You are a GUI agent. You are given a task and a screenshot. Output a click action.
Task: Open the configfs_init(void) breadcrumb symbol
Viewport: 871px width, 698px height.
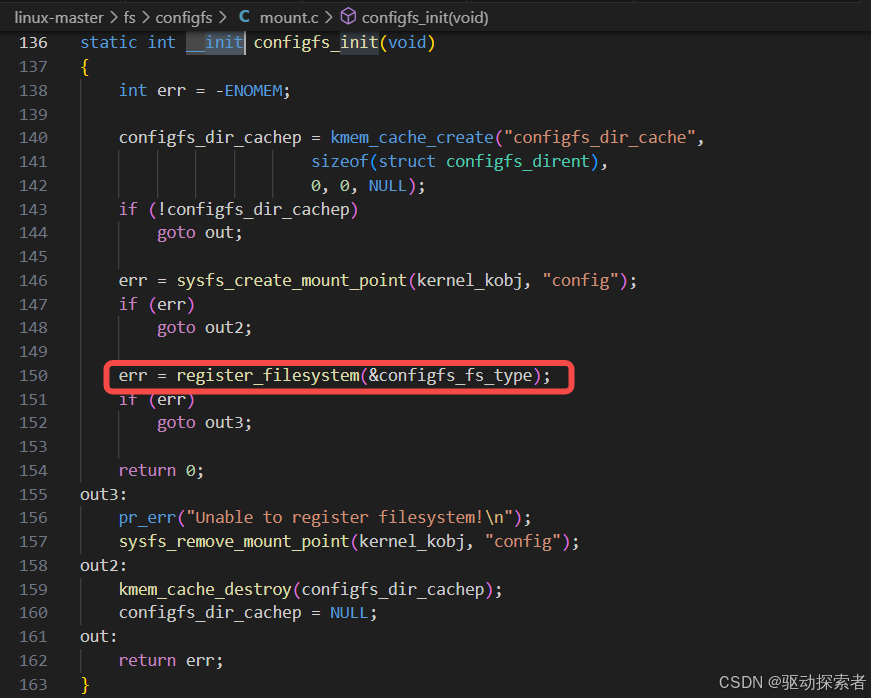click(425, 18)
